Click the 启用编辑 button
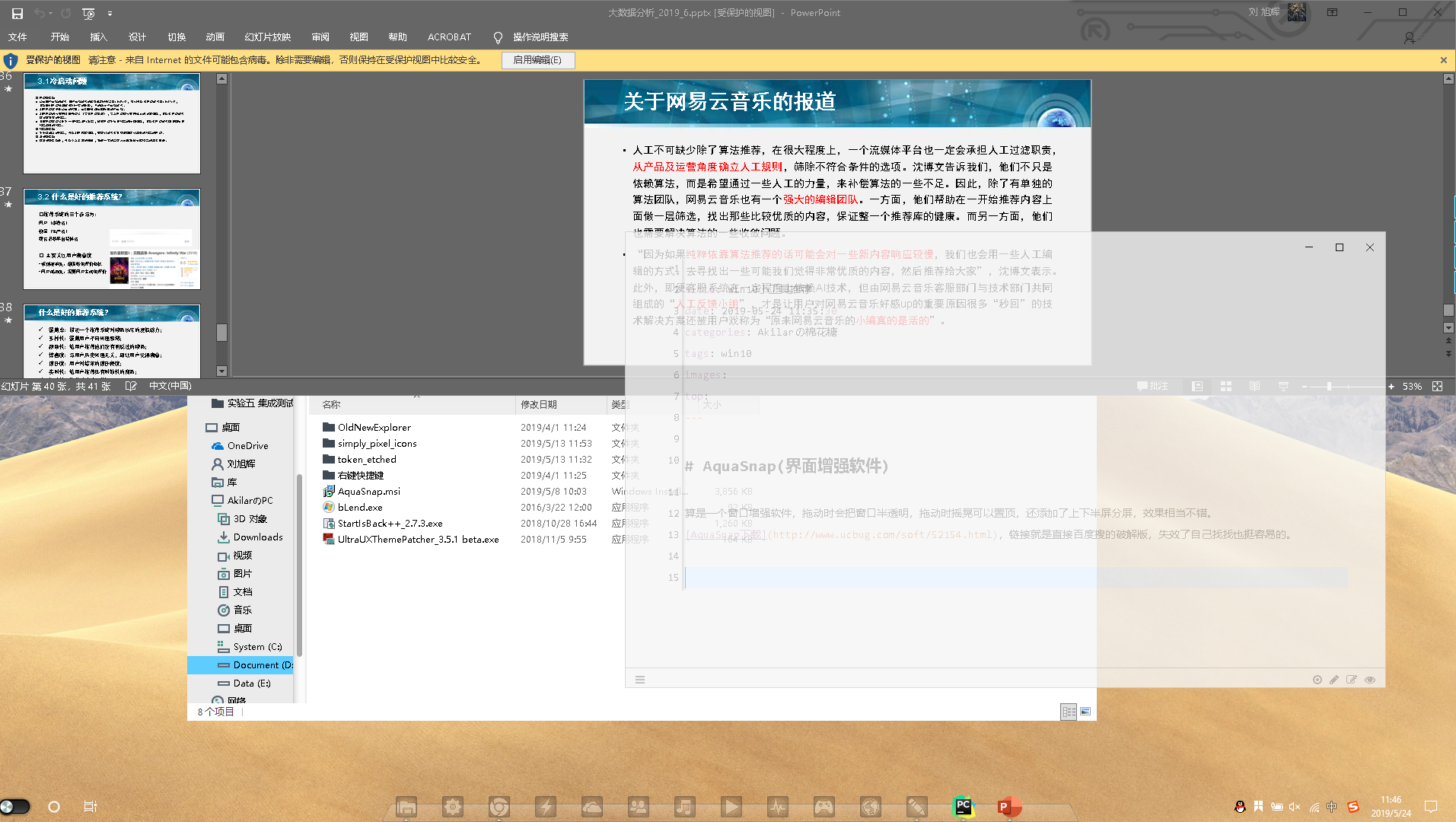This screenshot has width=1456, height=822. pyautogui.click(x=537, y=60)
